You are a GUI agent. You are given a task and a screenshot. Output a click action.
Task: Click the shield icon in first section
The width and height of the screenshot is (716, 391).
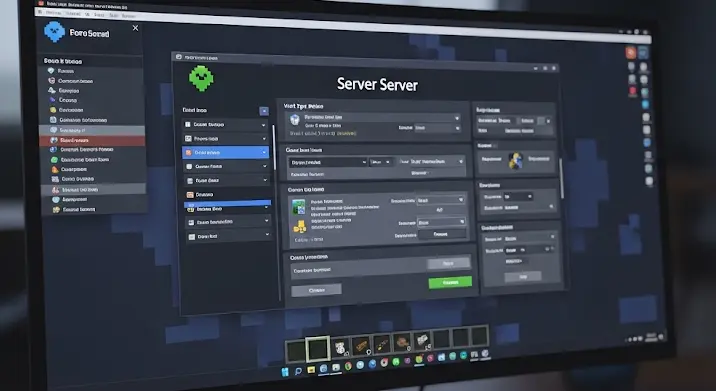(x=295, y=120)
